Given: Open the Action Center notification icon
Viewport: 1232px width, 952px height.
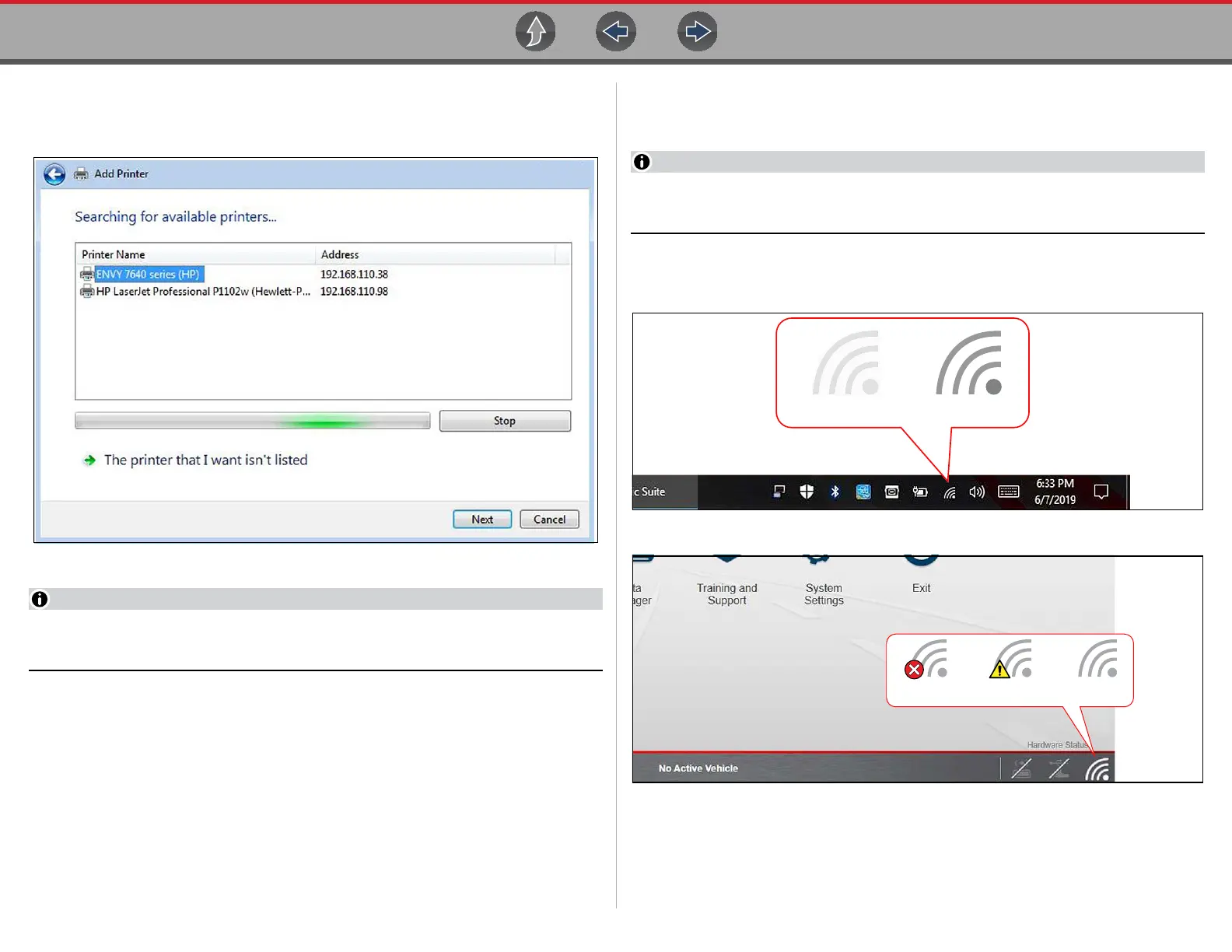Looking at the screenshot, I should click(x=1101, y=492).
